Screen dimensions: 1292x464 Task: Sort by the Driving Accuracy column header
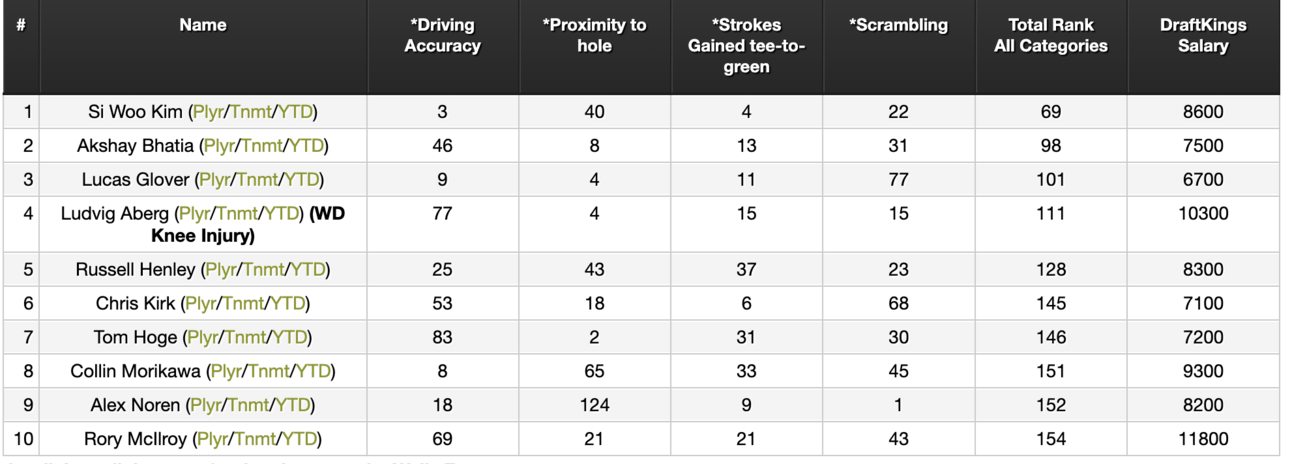tap(442, 36)
